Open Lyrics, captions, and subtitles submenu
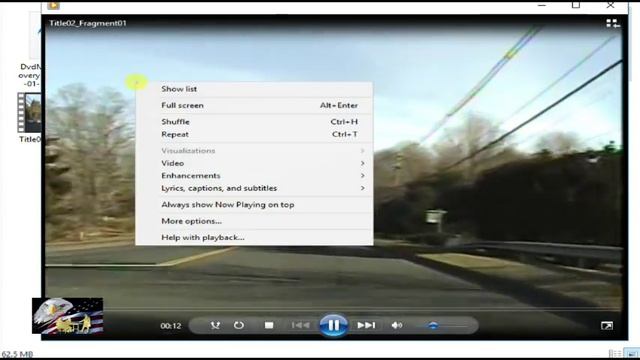The image size is (640, 360). 254,188
